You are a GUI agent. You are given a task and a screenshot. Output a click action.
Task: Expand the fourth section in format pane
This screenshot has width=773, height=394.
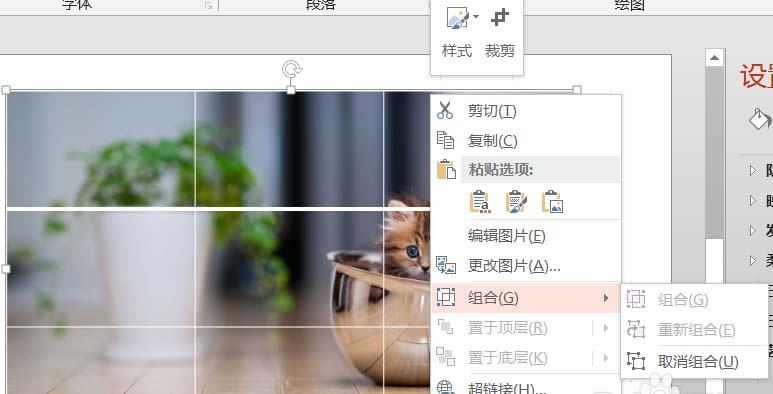tap(753, 260)
